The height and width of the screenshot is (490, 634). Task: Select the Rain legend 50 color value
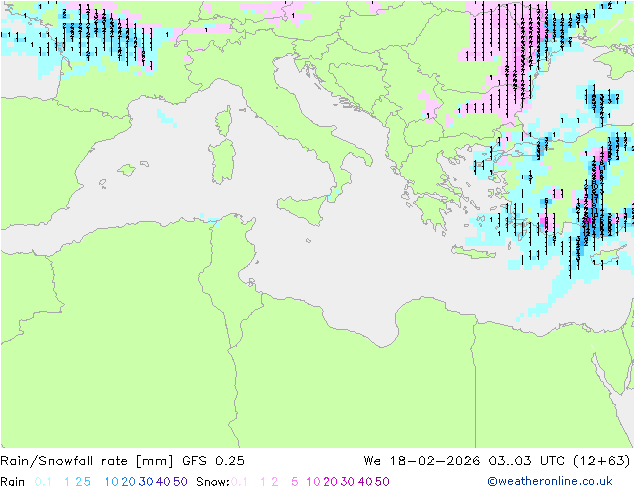tap(180, 482)
